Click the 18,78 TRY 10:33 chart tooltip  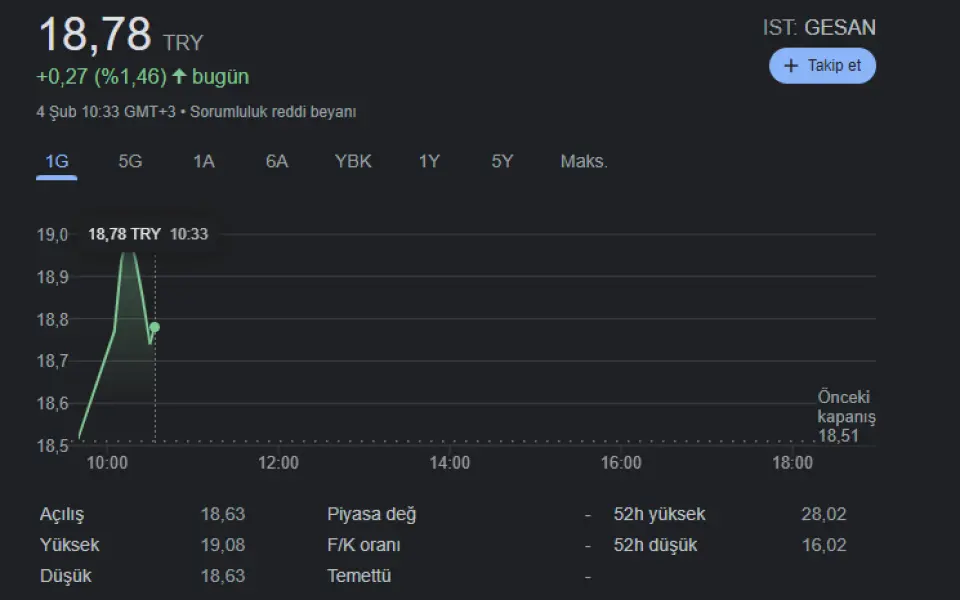click(148, 234)
